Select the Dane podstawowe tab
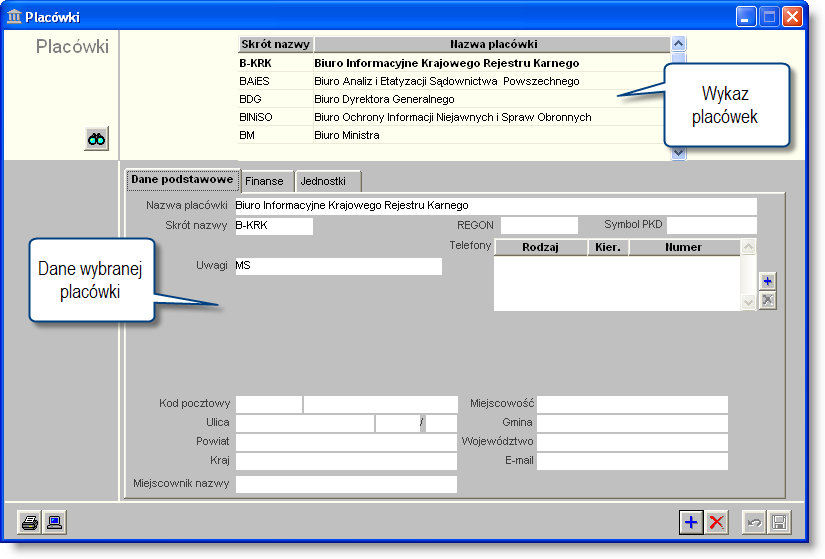Viewport: 825px width, 559px height. point(182,179)
